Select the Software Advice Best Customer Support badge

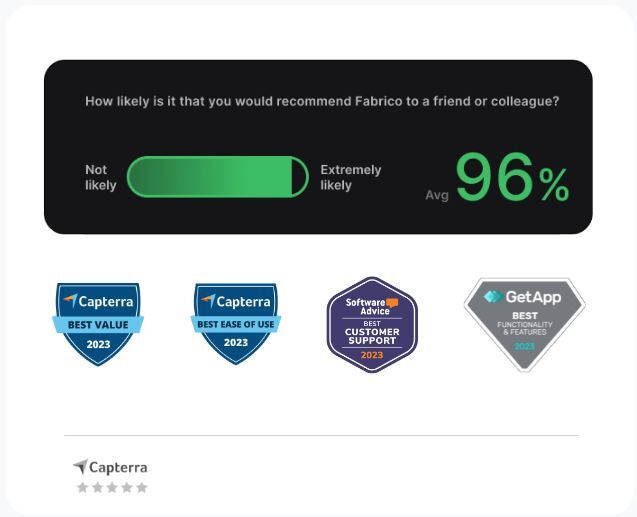[x=372, y=325]
